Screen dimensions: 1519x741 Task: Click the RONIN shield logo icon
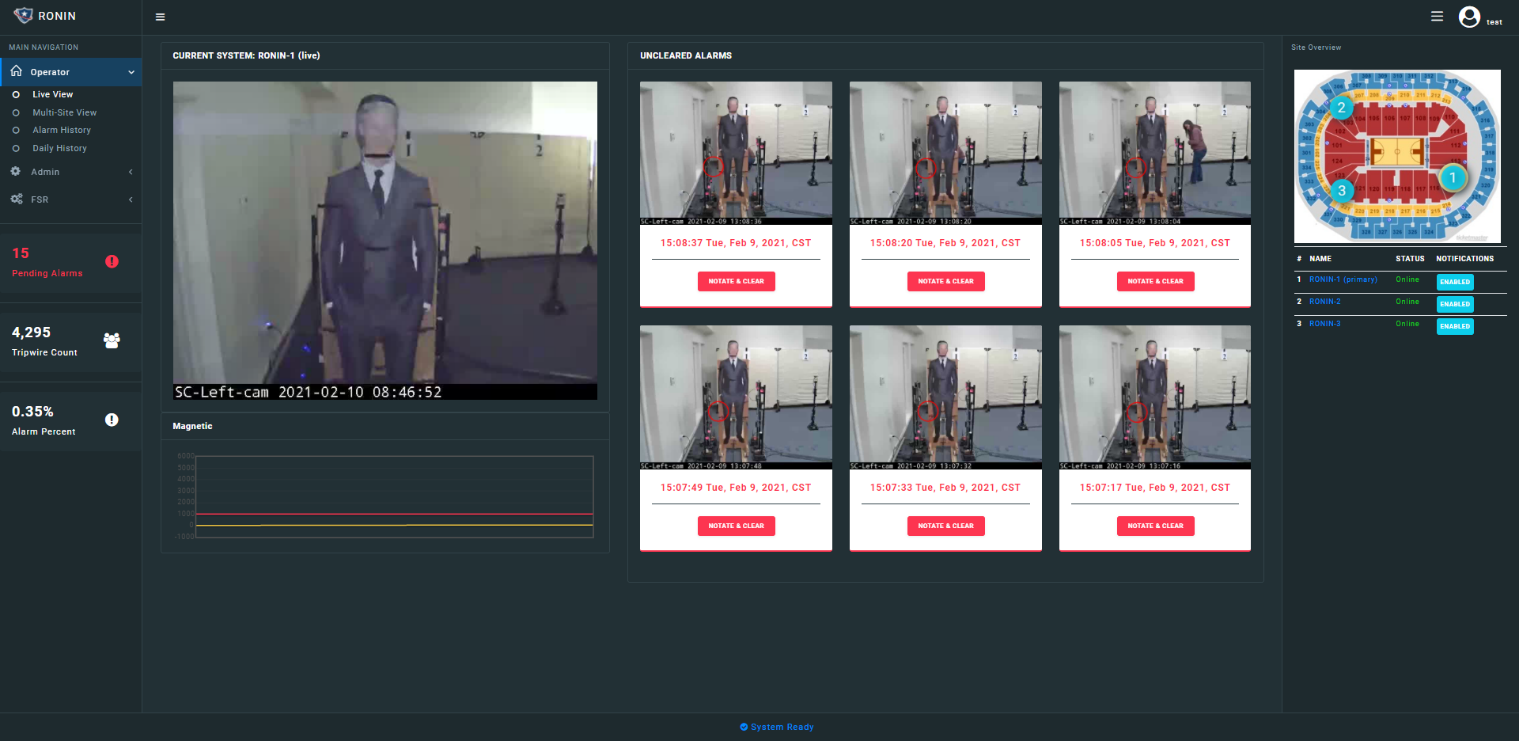(x=23, y=15)
